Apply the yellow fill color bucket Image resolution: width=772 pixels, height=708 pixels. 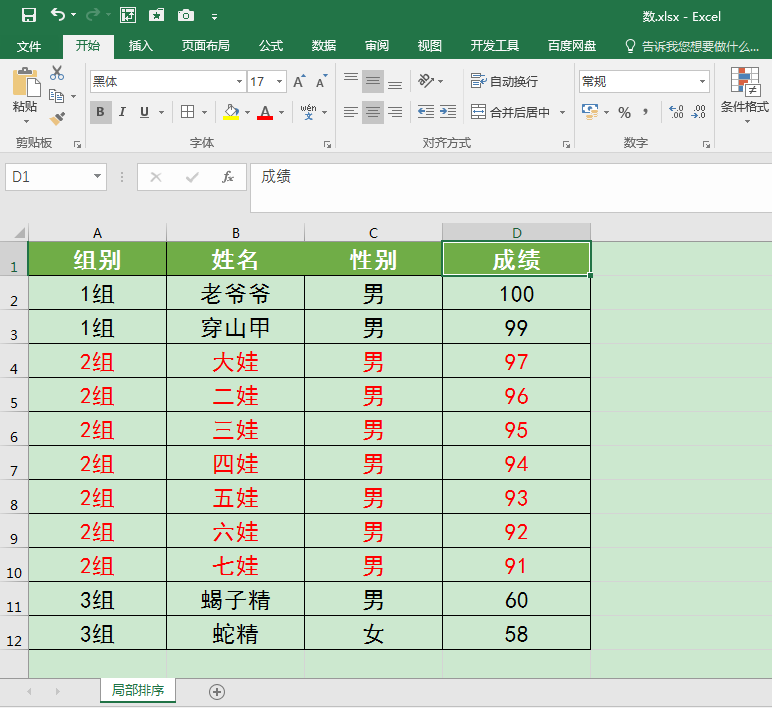click(x=231, y=112)
